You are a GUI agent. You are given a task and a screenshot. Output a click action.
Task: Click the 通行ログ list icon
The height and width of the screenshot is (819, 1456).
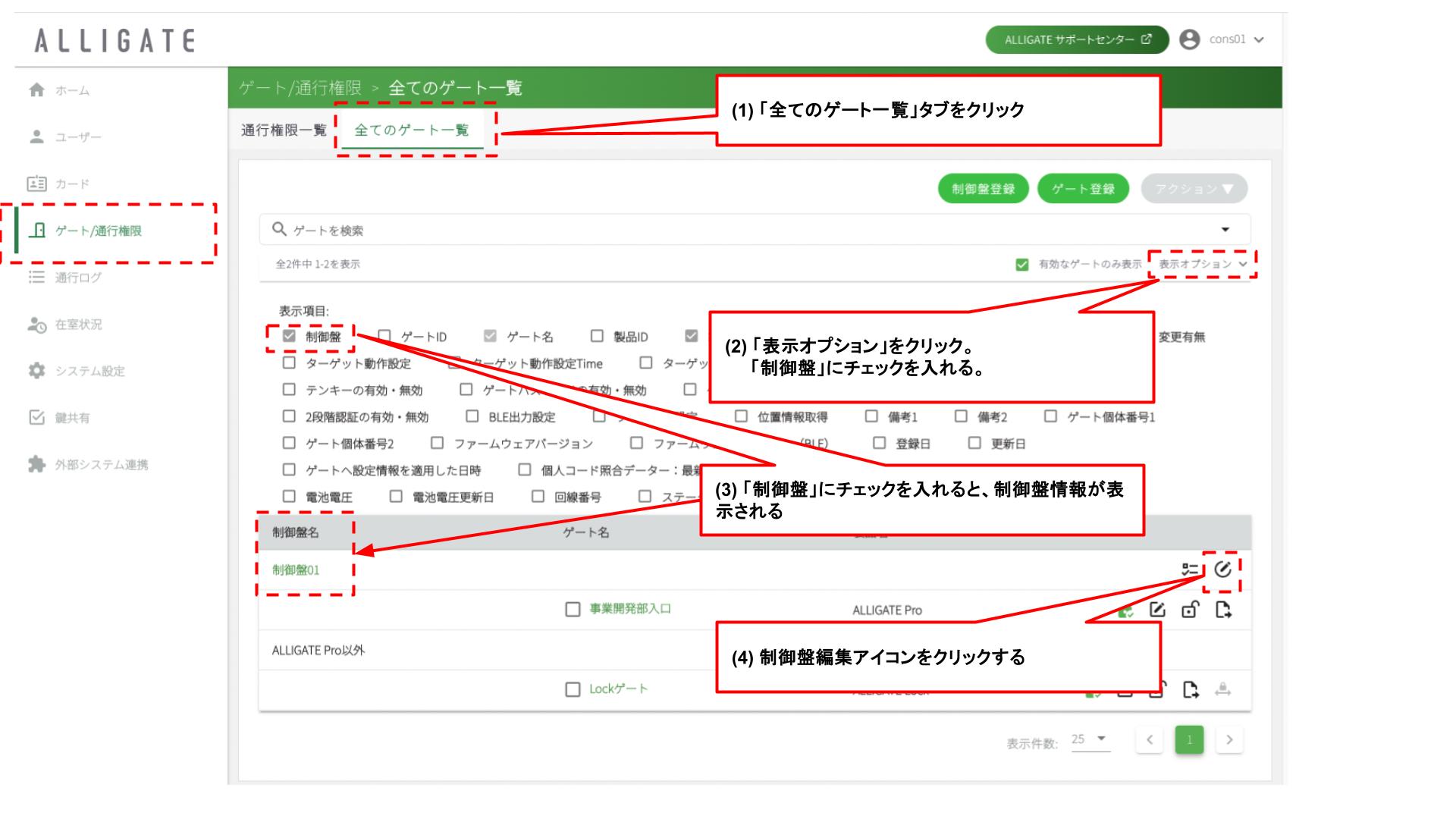tap(36, 277)
